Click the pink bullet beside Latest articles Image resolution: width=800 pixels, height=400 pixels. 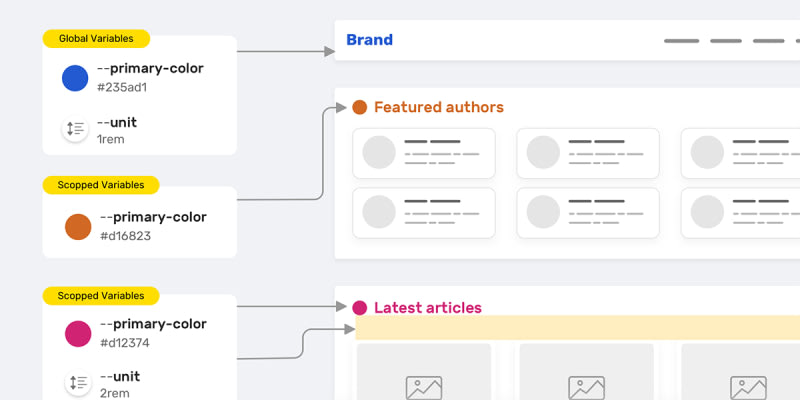(x=360, y=308)
